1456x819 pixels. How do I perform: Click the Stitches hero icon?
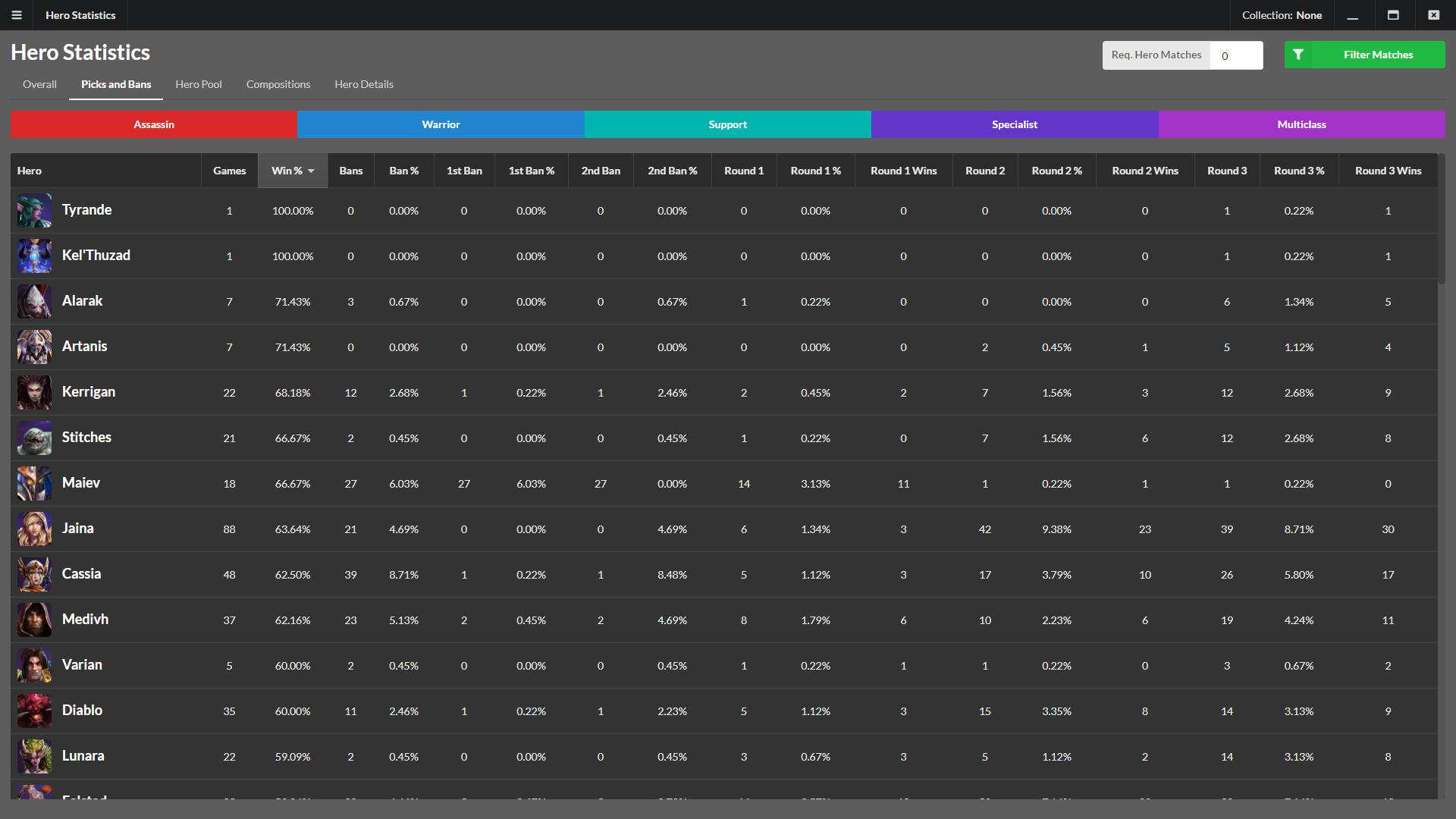click(x=34, y=438)
